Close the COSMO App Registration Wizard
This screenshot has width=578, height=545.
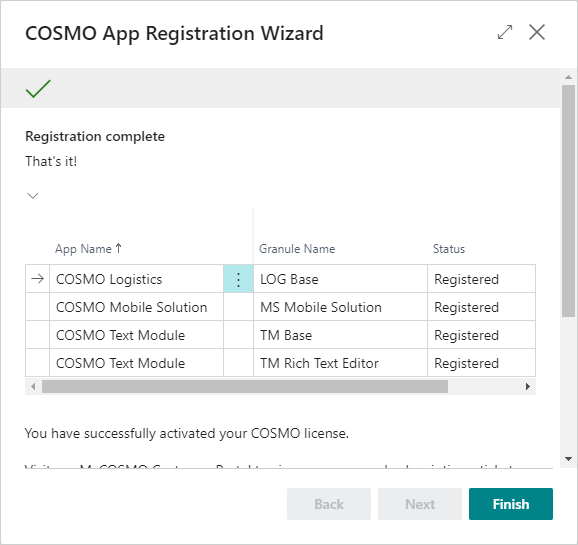(x=537, y=32)
